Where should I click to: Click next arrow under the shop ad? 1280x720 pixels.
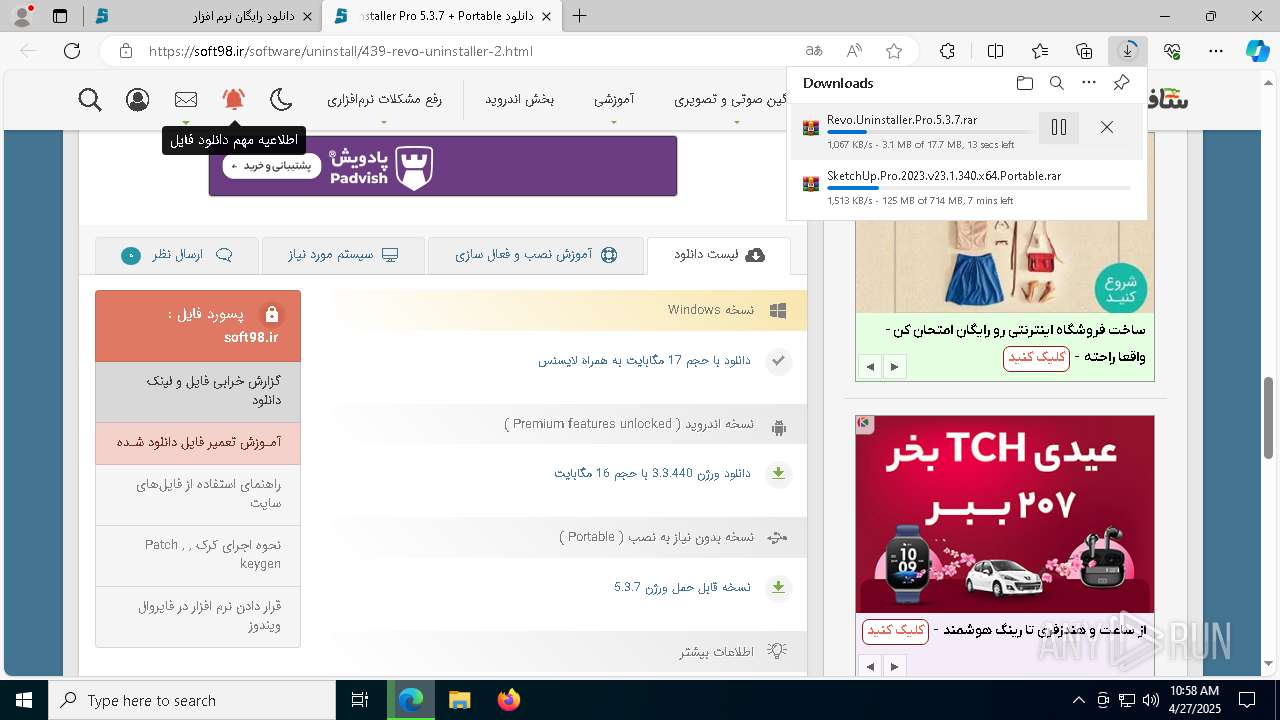[894, 367]
